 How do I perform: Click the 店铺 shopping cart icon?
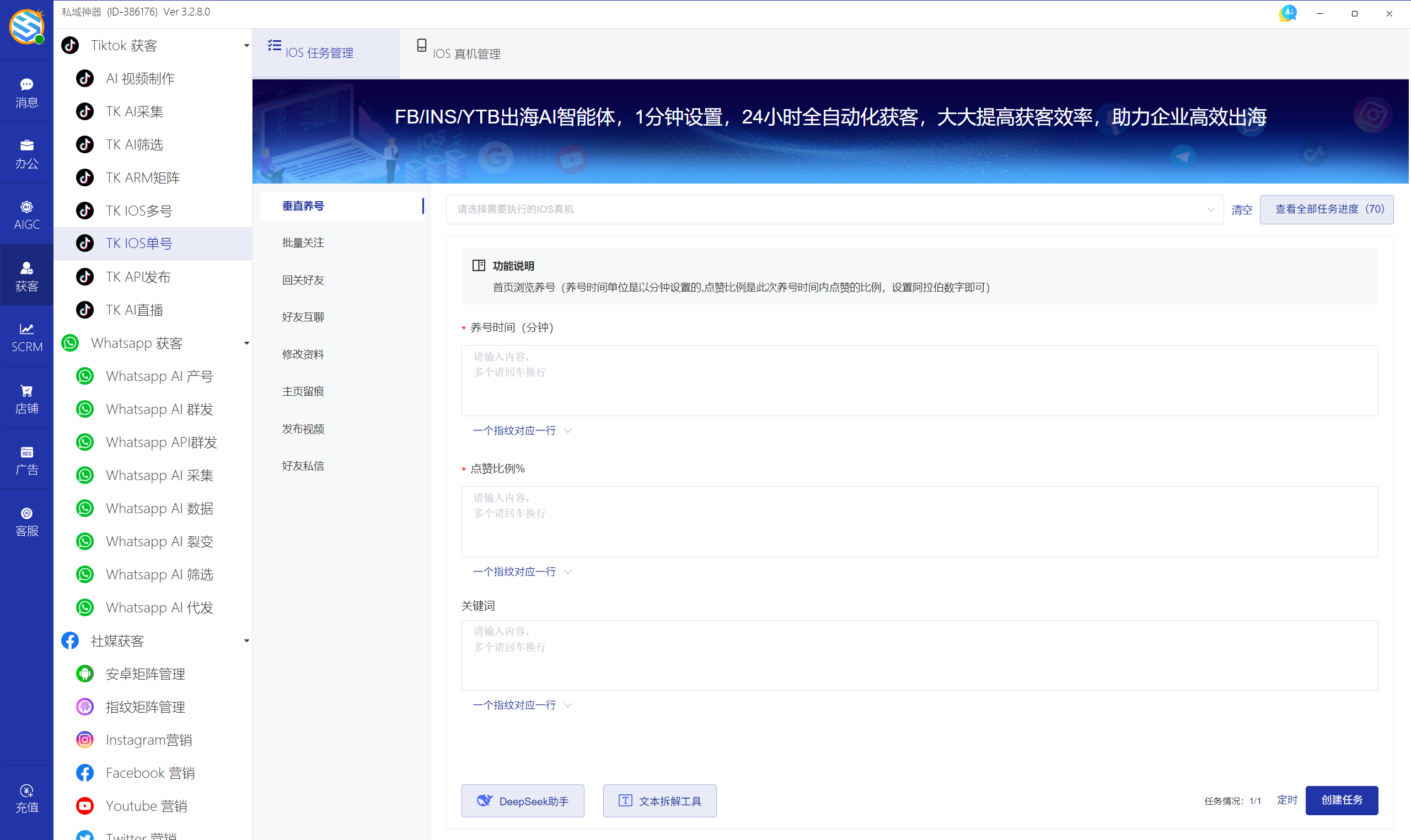tap(26, 397)
